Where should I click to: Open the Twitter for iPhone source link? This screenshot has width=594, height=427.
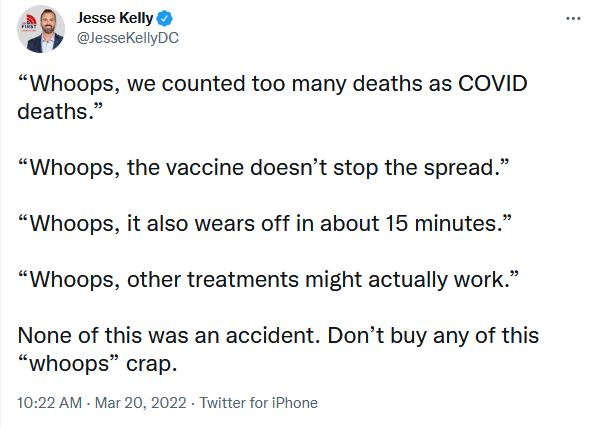coord(258,403)
